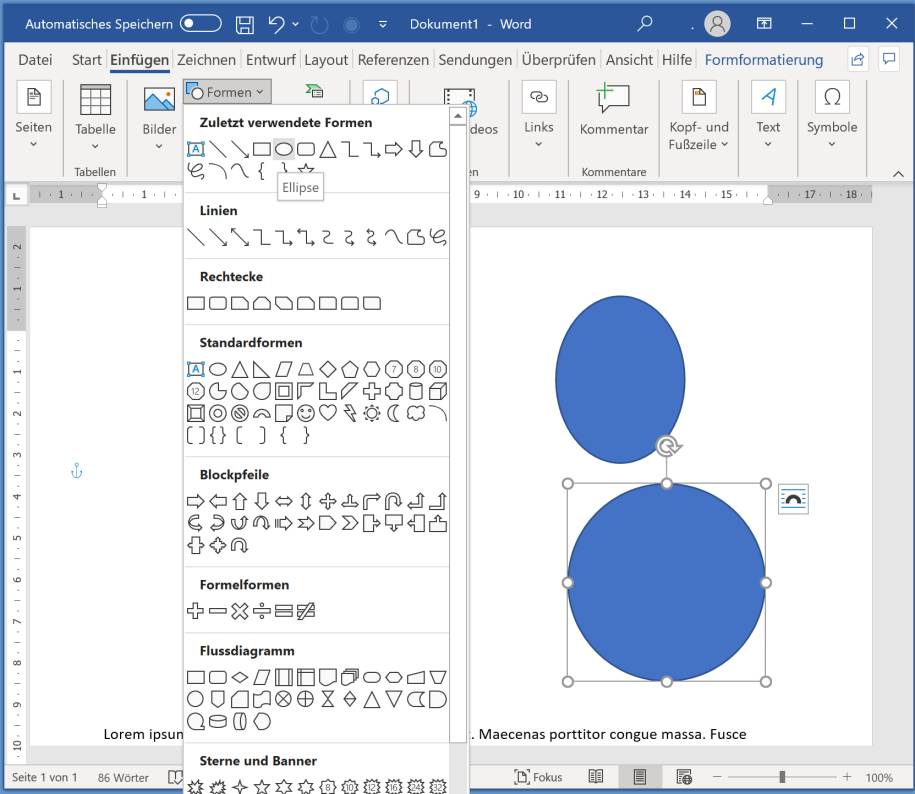Click the shapes gallery scrollbar

pos(459,400)
